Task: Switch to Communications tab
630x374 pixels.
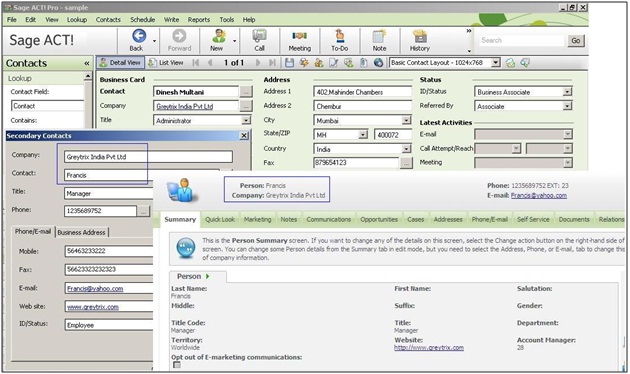Action: [329, 219]
